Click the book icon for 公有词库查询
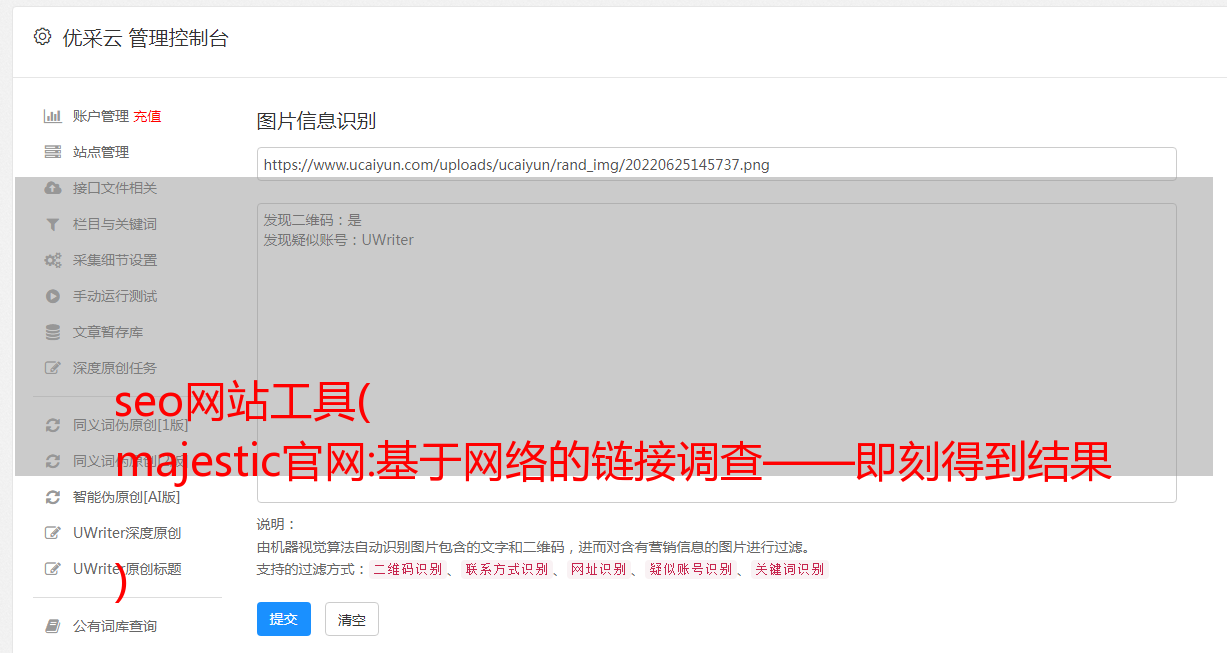Screen dimensions: 1227x653 pyautogui.click(x=53, y=626)
